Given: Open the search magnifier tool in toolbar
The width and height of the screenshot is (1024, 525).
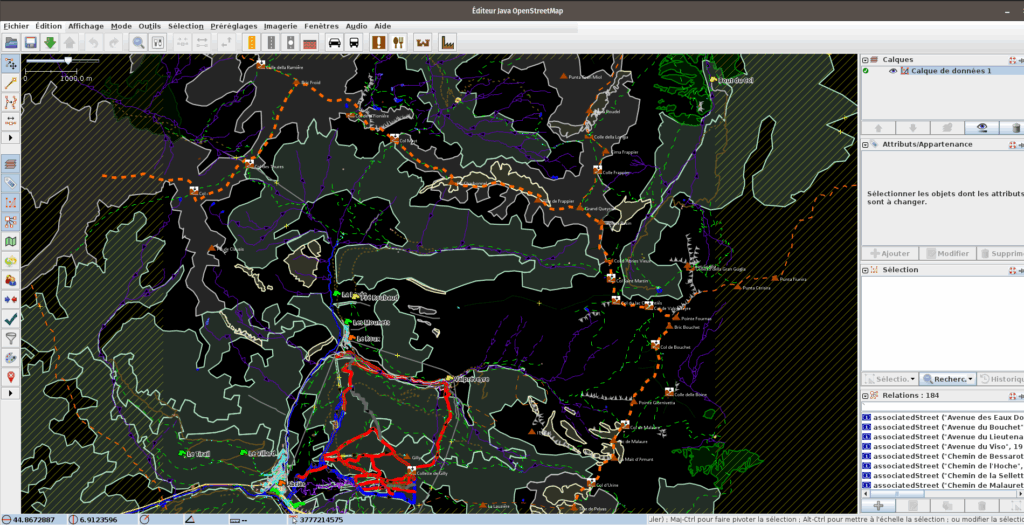Looking at the screenshot, I should [x=140, y=43].
